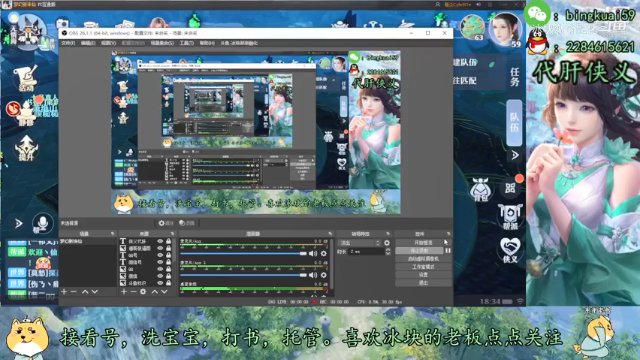Increase transition duration with stepper arrow
Image resolution: width=640 pixels, height=360 pixels.
click(x=388, y=250)
